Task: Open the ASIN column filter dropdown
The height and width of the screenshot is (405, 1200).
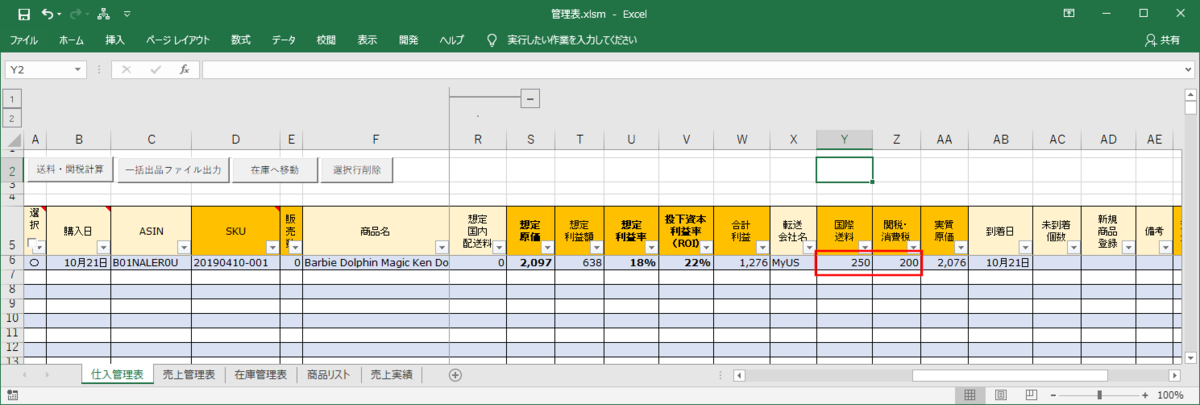Action: tap(182, 246)
